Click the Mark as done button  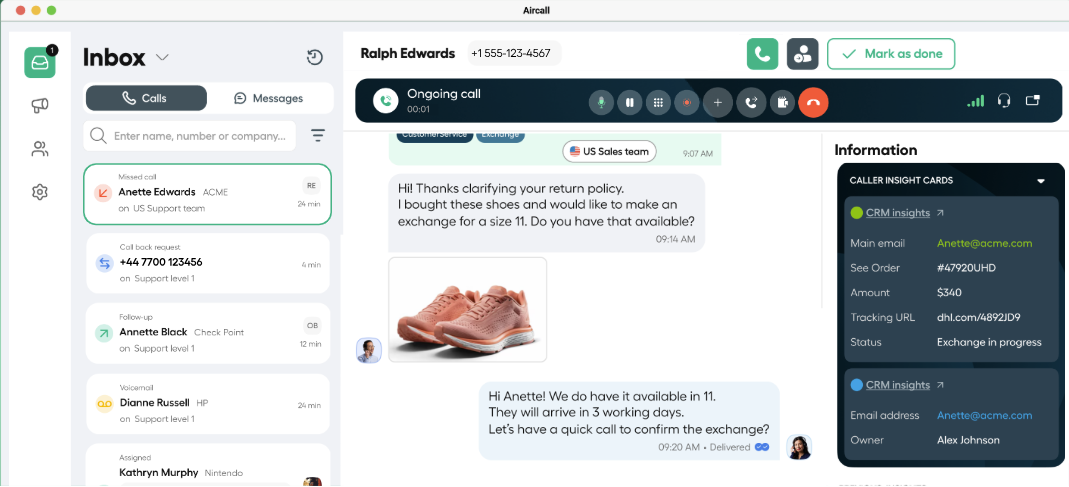click(891, 54)
